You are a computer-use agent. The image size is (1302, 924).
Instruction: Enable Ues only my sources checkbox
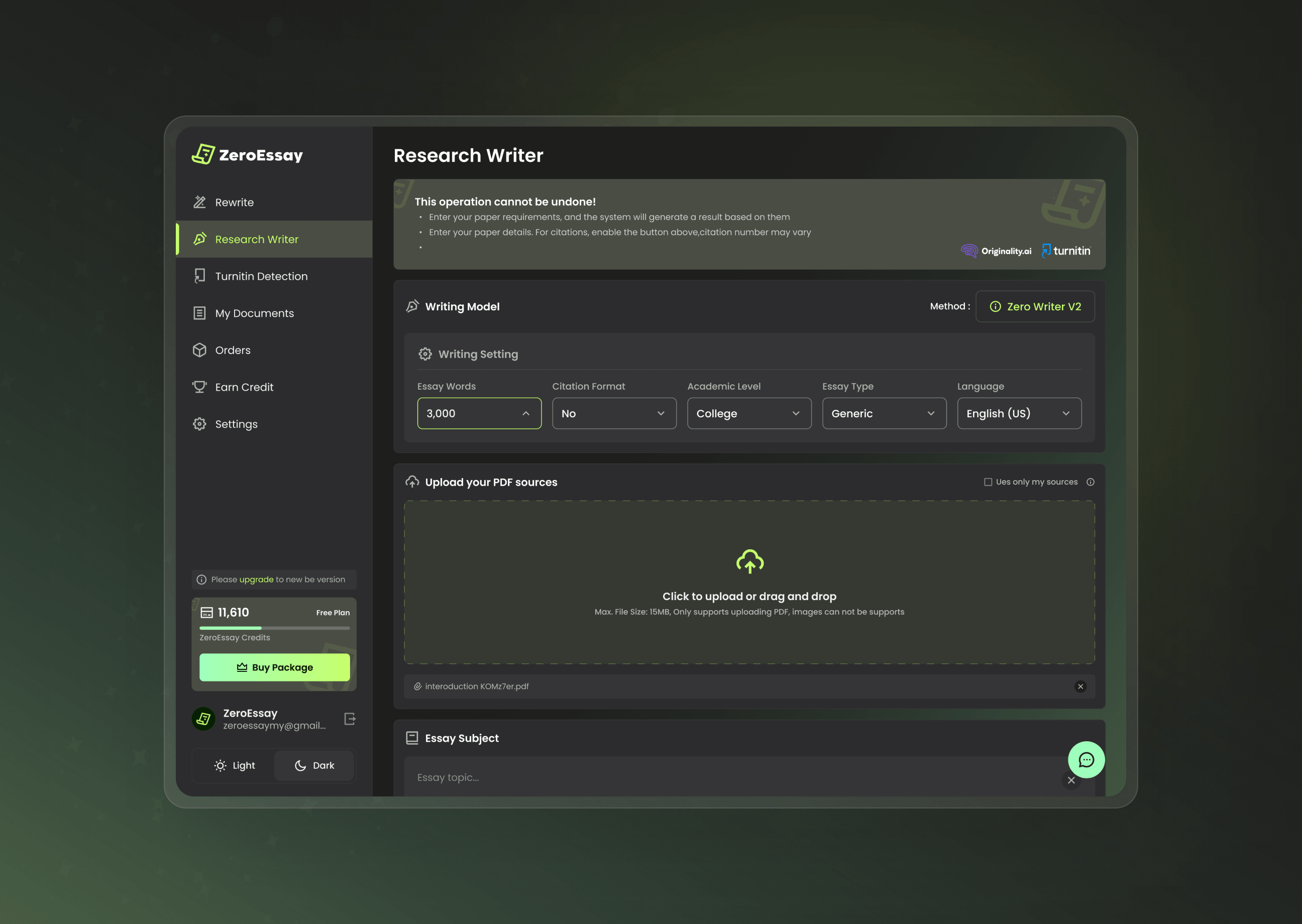pos(988,482)
